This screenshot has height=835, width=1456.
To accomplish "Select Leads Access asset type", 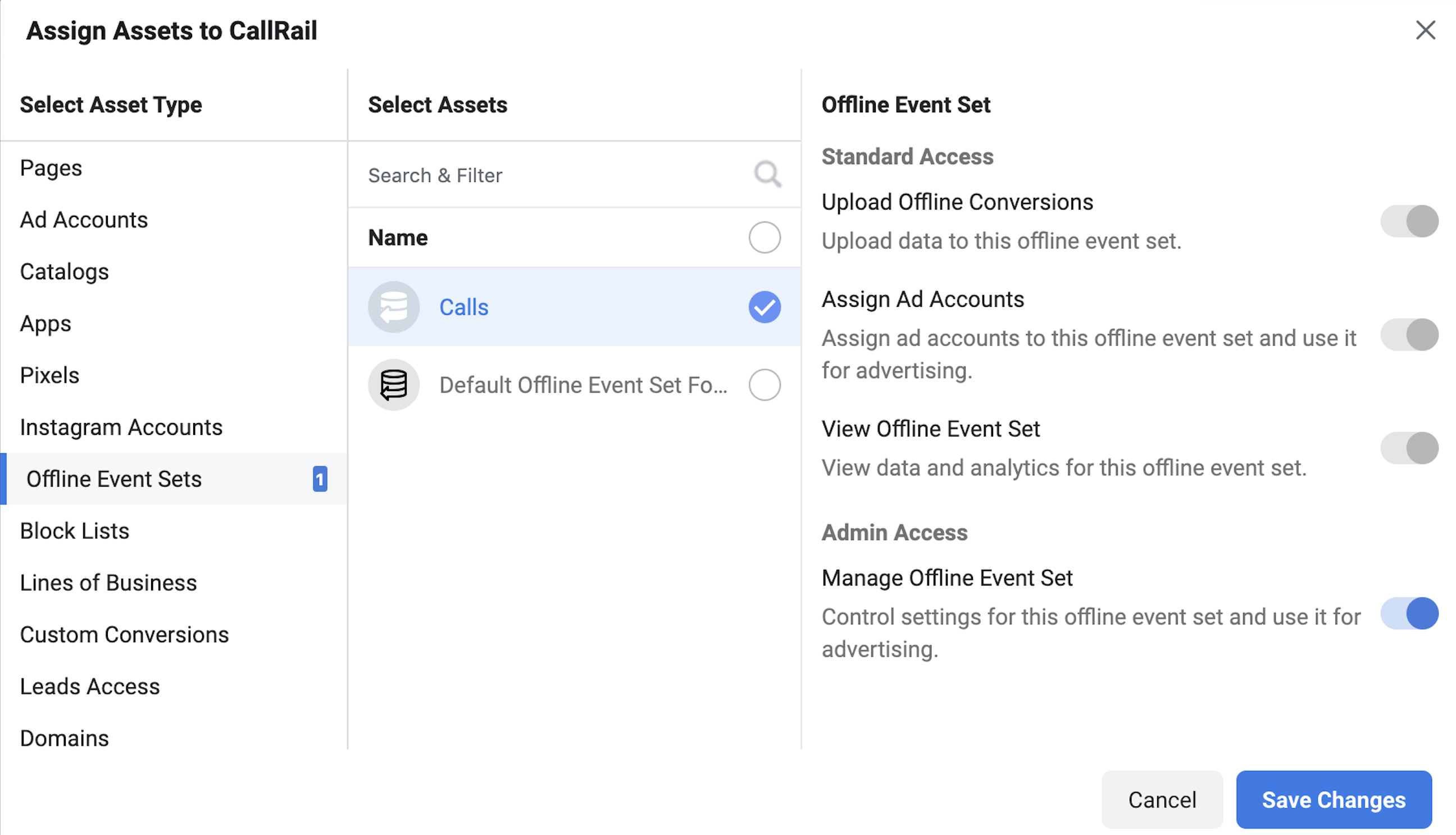I will (174, 687).
